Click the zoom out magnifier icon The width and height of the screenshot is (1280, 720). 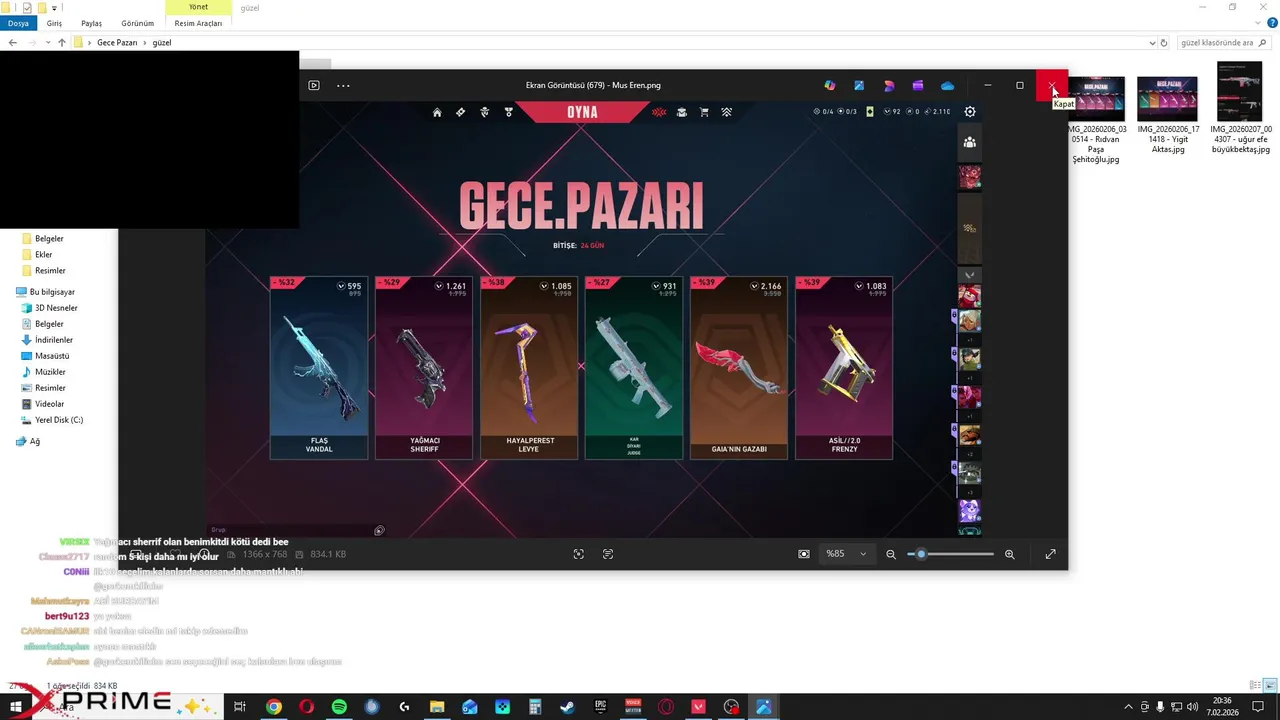[891, 554]
